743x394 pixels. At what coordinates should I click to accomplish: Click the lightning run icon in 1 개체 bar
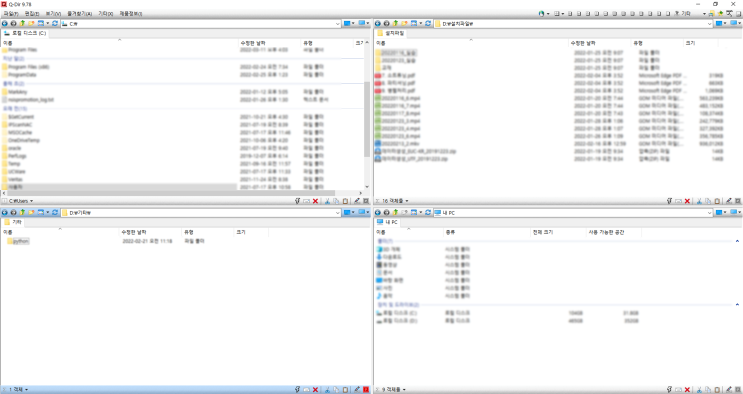pos(297,390)
